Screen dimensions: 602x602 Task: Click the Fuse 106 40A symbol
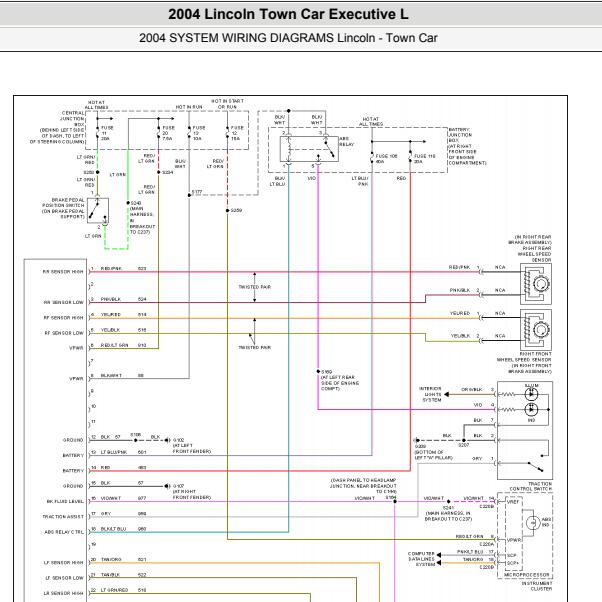pyautogui.click(x=372, y=158)
